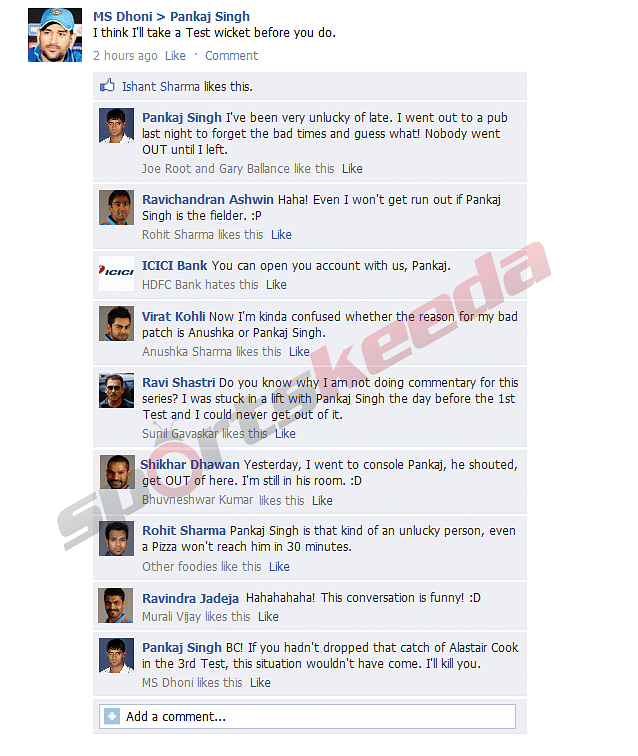Click the ICICI Bank logo avatar

click(x=116, y=273)
